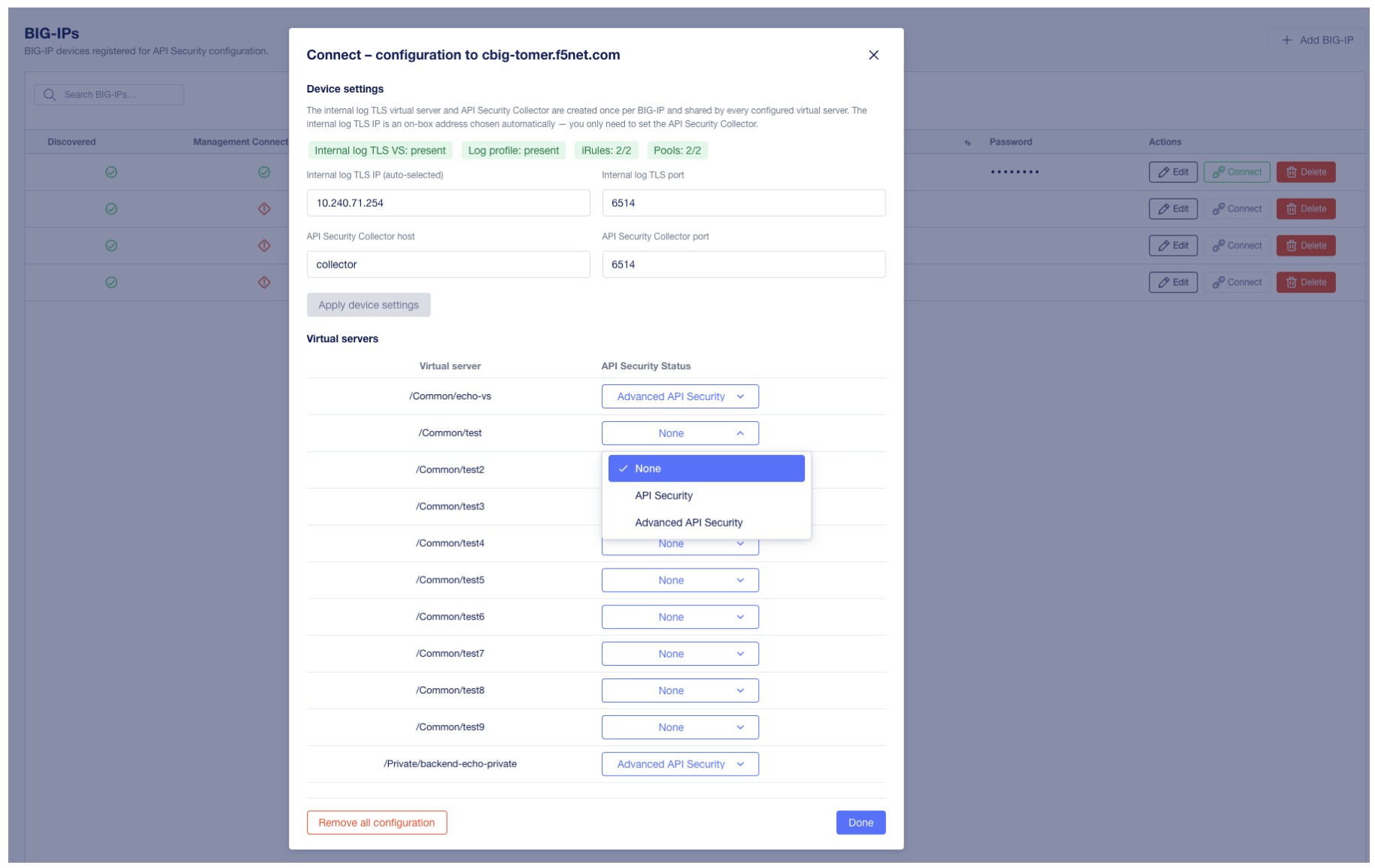Collapse the open status dropdown for /Common/test
The image size is (1375, 868).
click(x=680, y=433)
